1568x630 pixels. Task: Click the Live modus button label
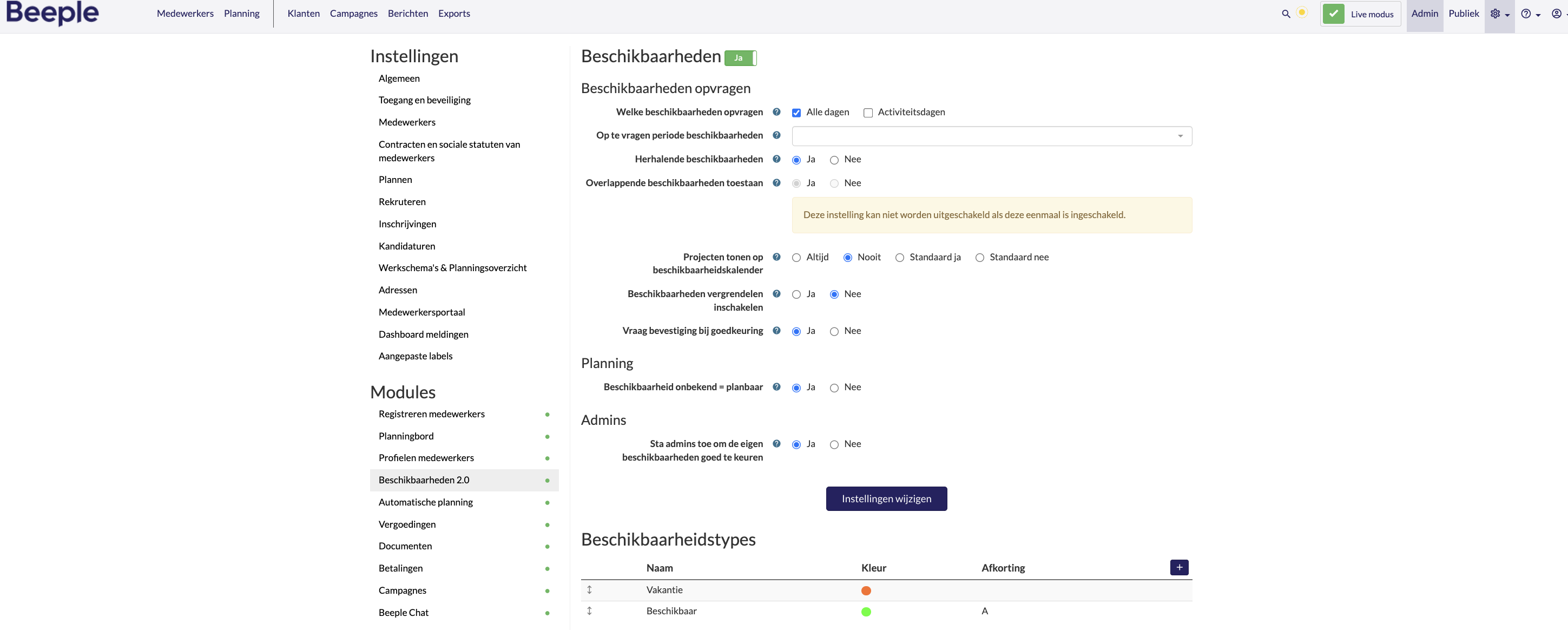[x=1372, y=14]
